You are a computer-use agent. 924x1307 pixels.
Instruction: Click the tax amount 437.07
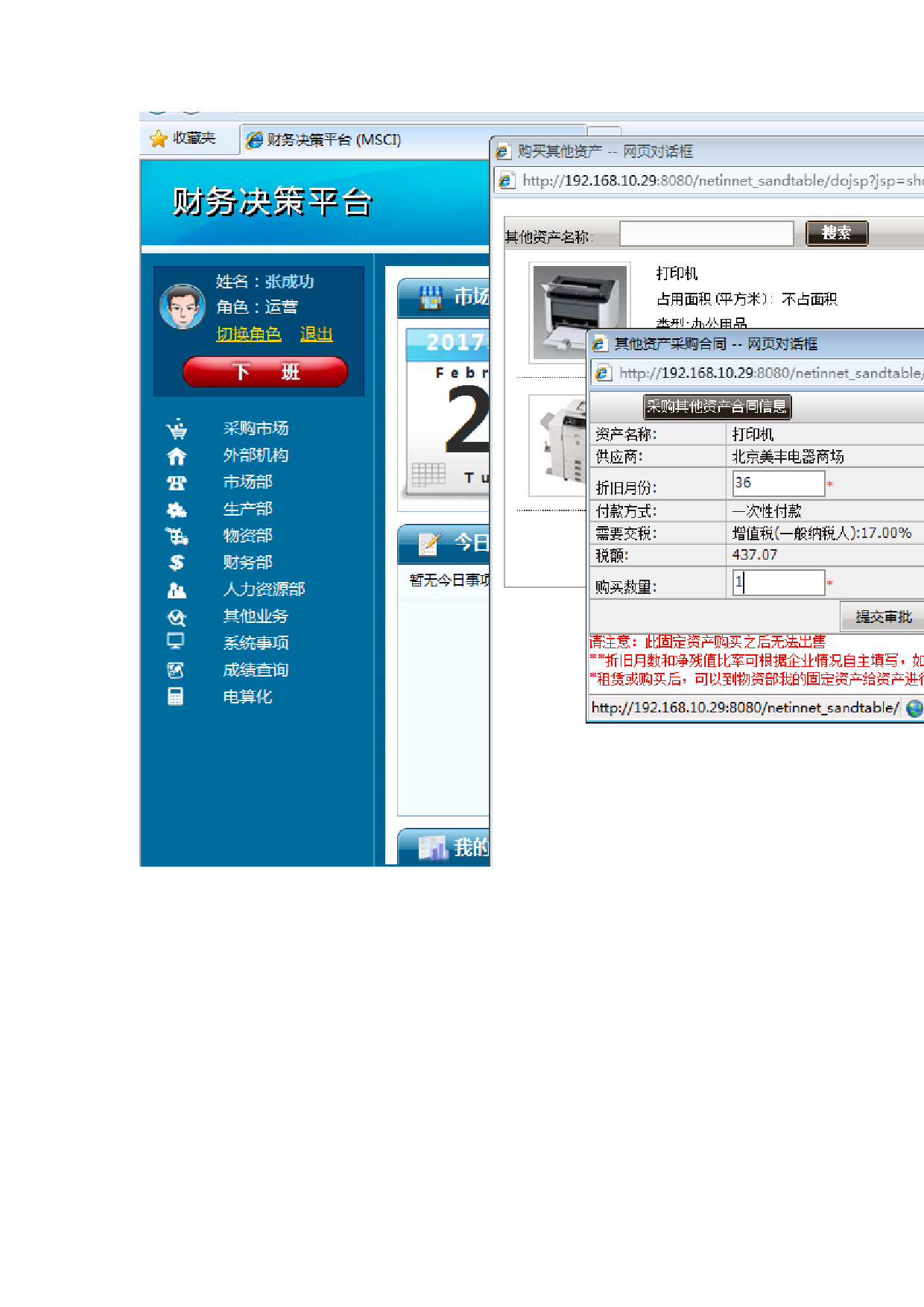click(x=755, y=555)
